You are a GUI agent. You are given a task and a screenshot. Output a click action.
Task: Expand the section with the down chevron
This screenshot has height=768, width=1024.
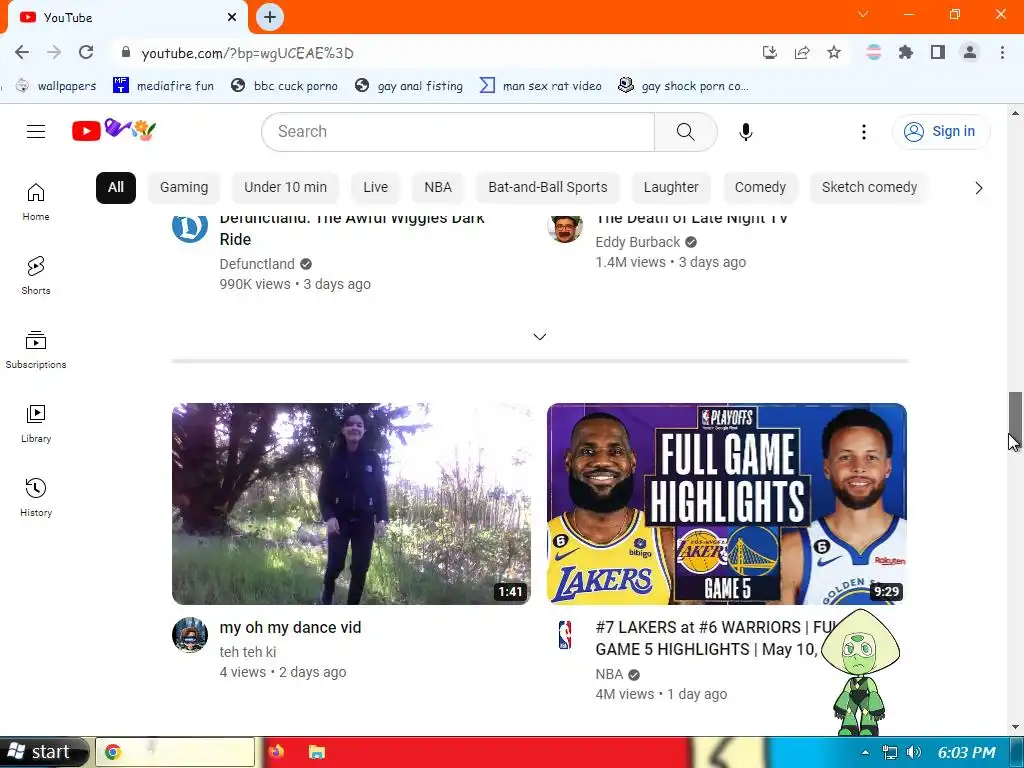(x=539, y=337)
